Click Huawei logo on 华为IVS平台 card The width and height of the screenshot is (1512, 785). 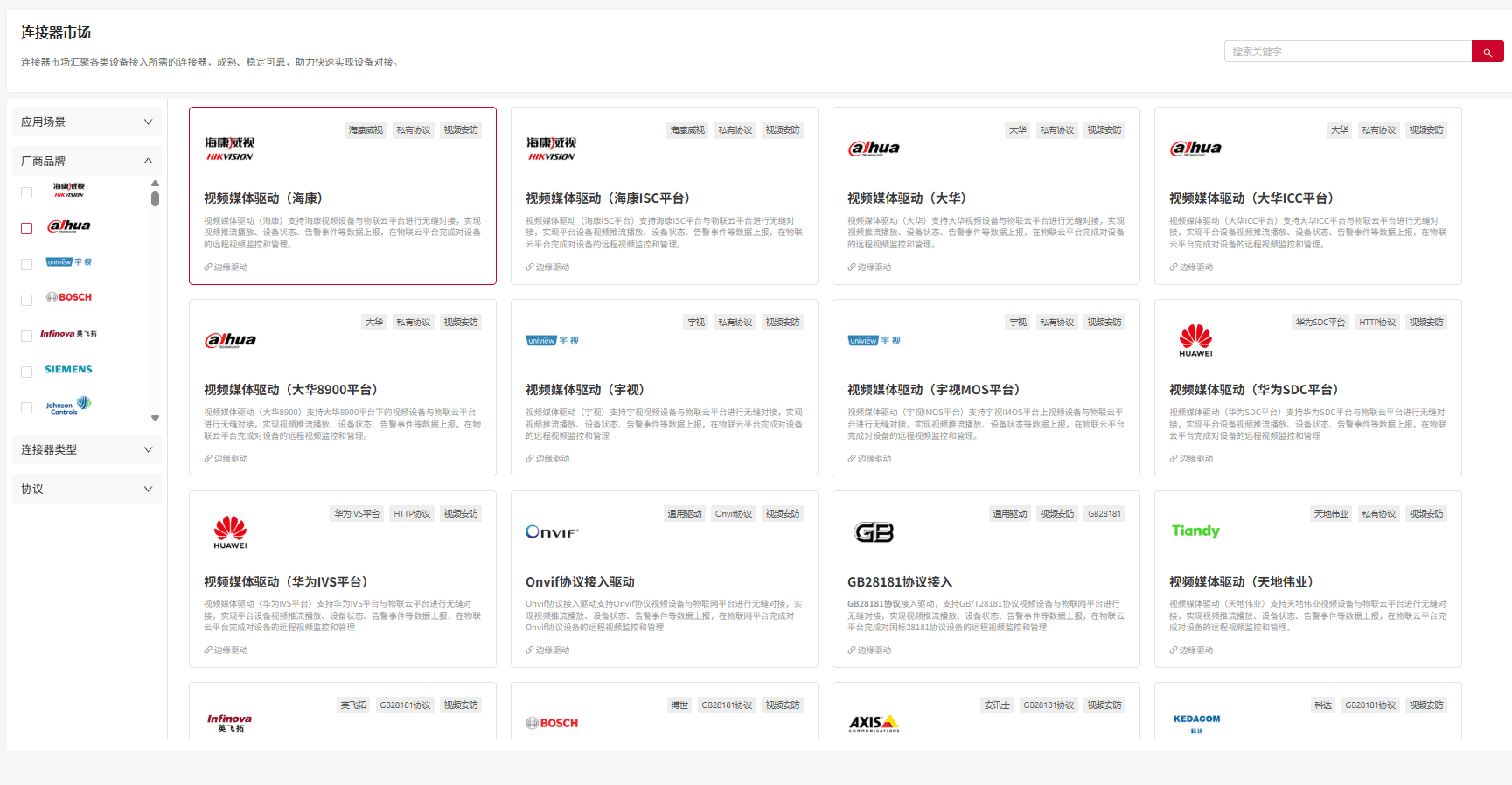(x=230, y=532)
